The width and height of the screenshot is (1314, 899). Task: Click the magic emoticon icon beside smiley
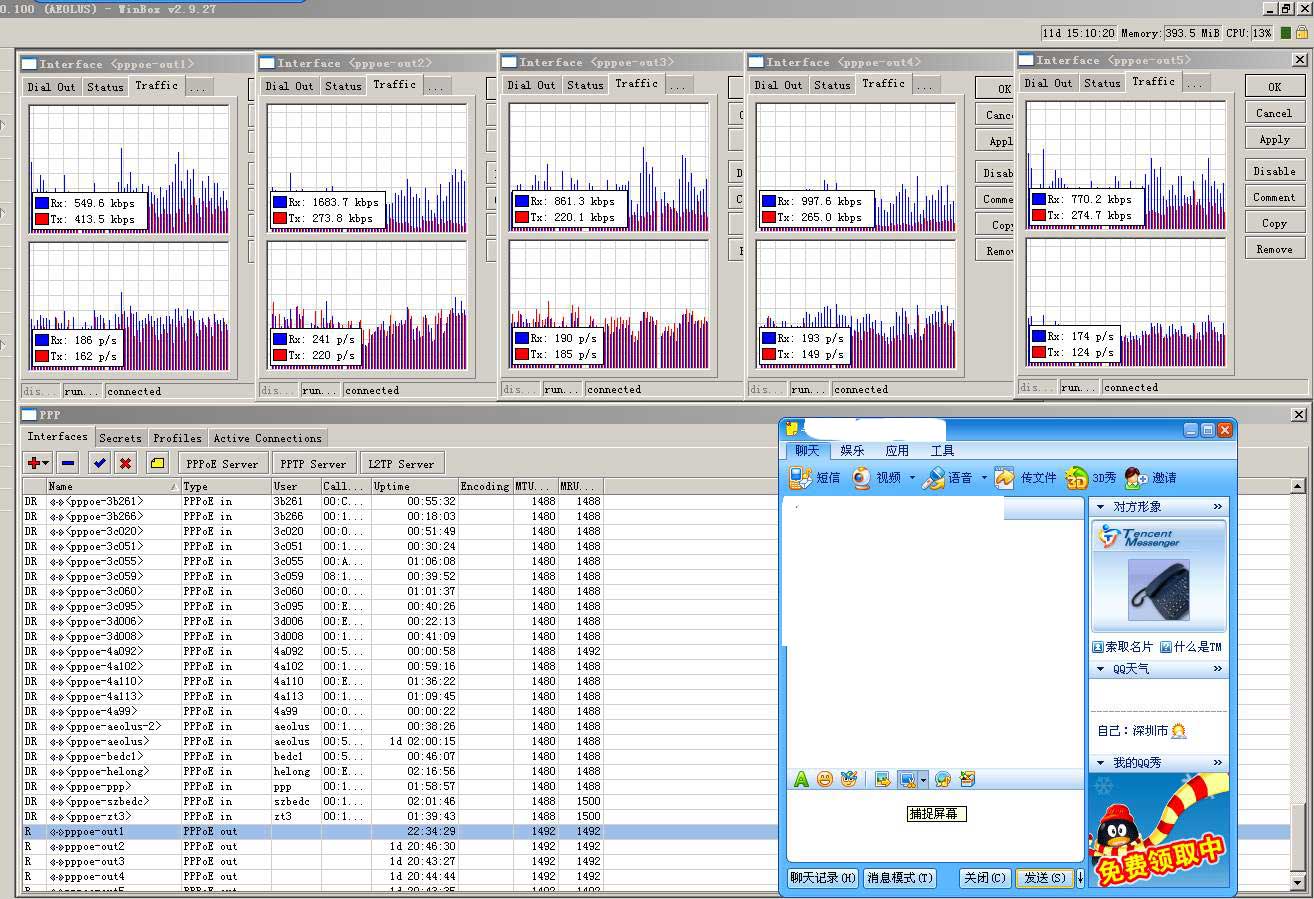coord(849,779)
